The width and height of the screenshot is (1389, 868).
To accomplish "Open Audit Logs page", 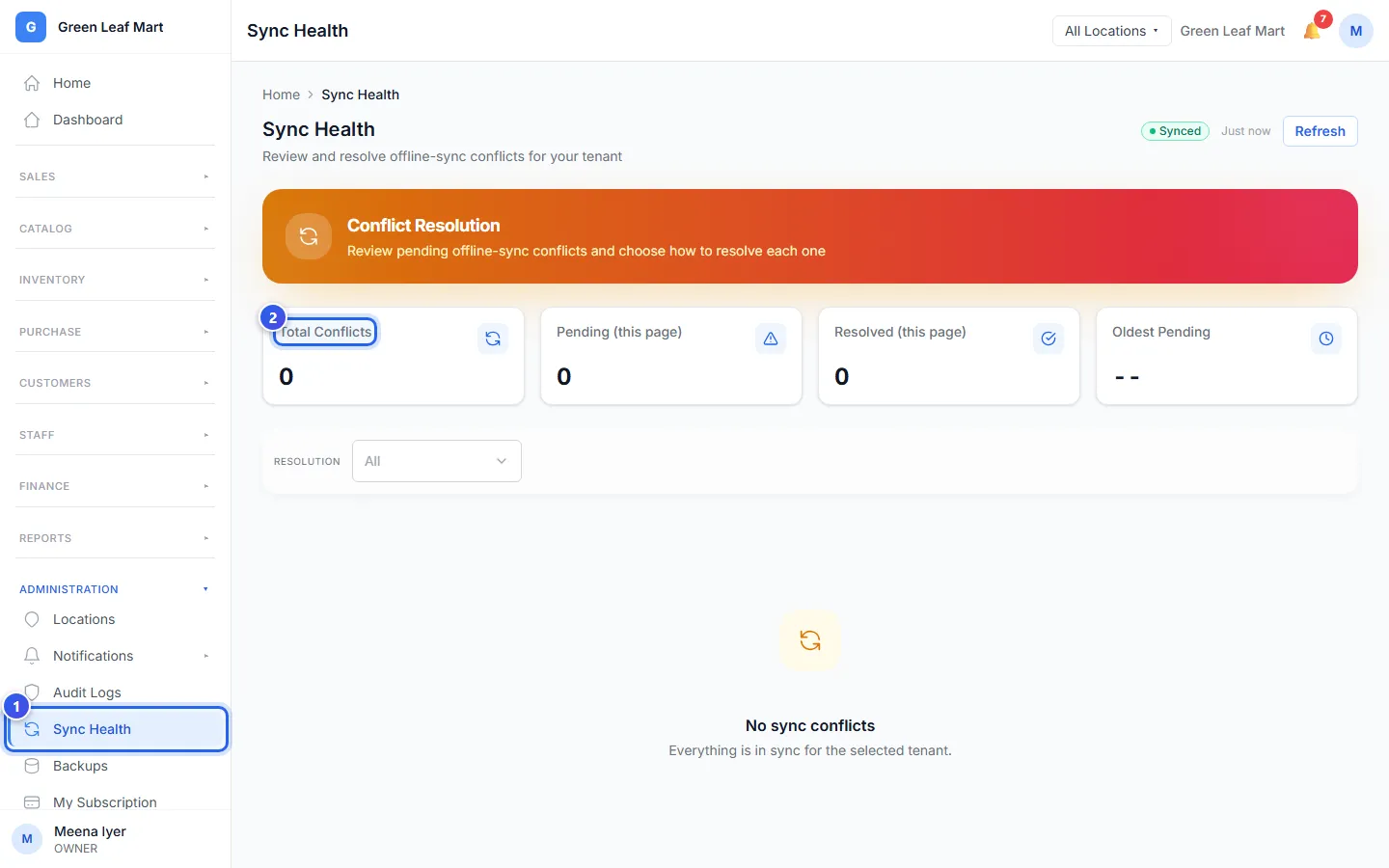I will tap(116, 692).
